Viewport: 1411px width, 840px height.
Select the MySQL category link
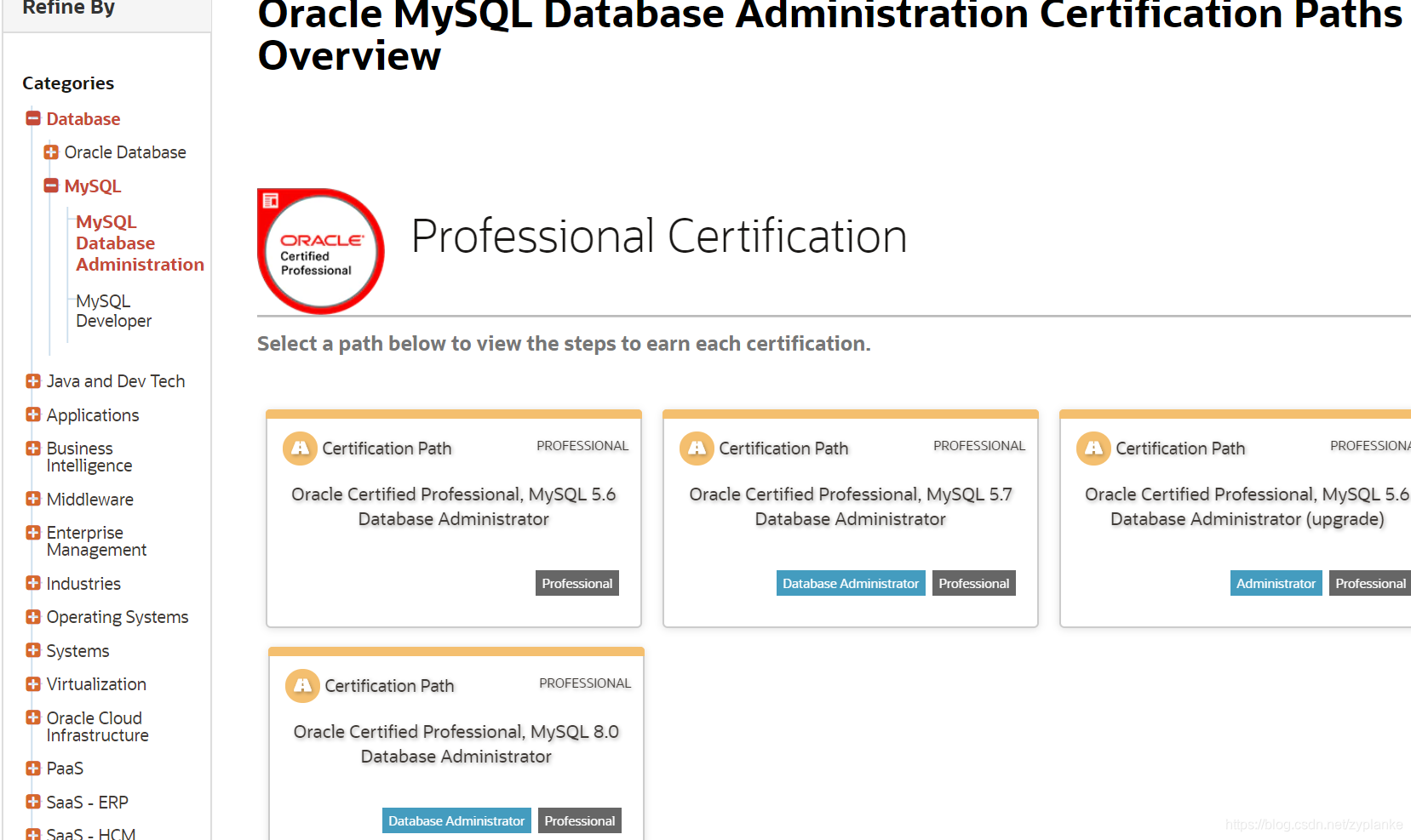pos(93,186)
